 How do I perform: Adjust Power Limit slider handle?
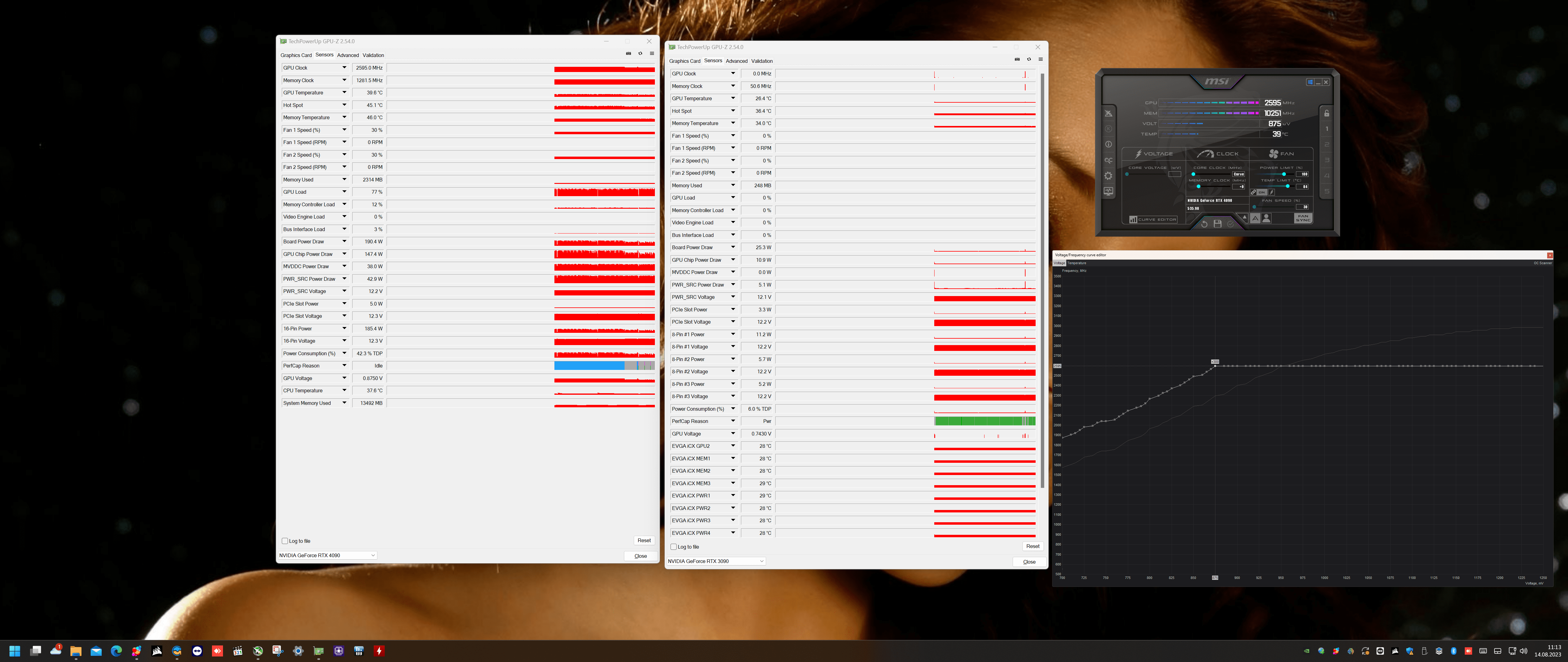point(1284,174)
